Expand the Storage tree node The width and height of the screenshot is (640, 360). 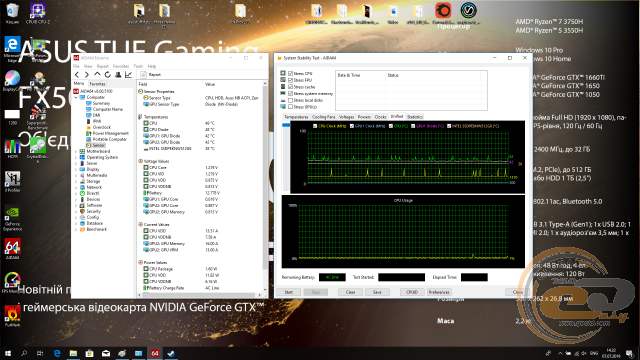(x=76, y=181)
